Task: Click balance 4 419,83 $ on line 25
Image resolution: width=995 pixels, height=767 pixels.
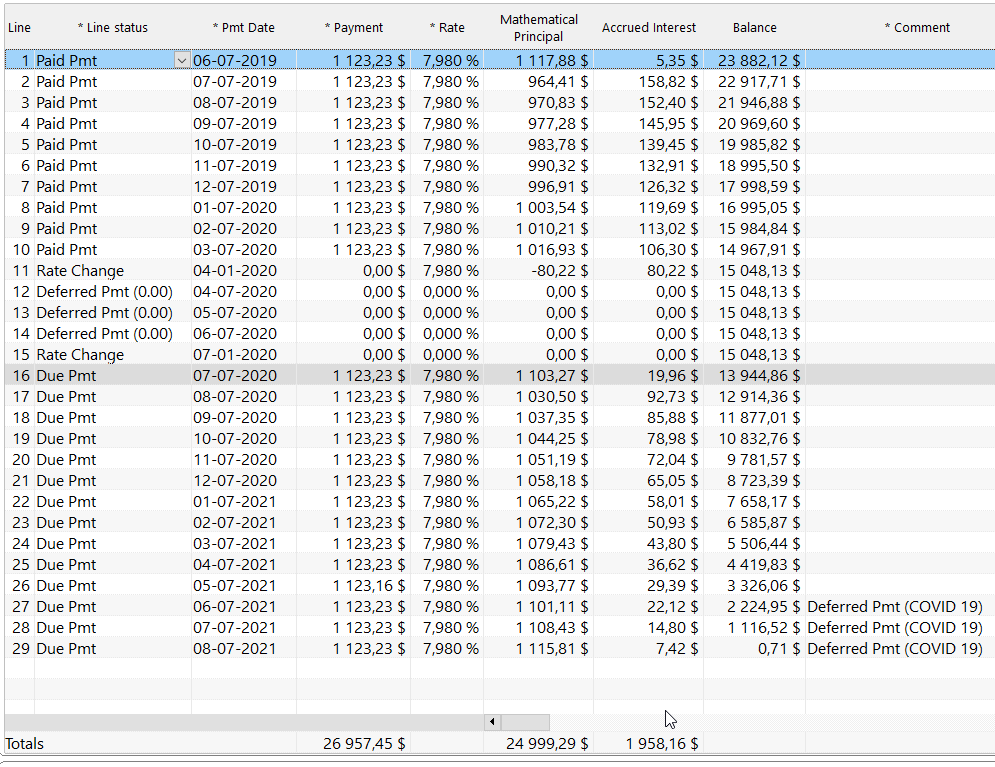Action: pos(763,565)
